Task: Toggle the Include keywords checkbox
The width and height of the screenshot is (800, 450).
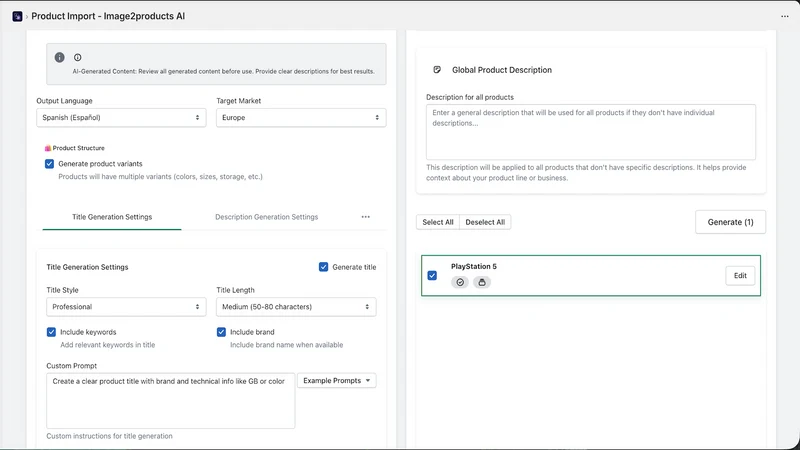Action: click(51, 332)
